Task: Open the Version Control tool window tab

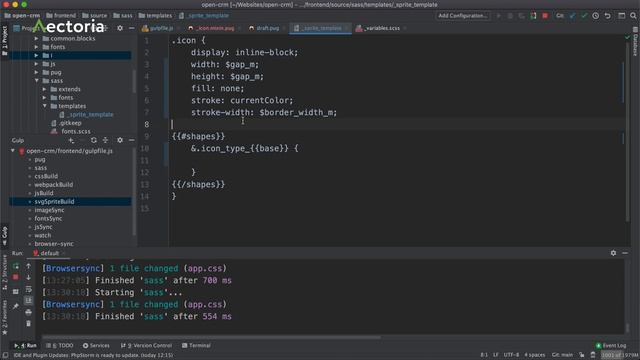Action: point(146,346)
